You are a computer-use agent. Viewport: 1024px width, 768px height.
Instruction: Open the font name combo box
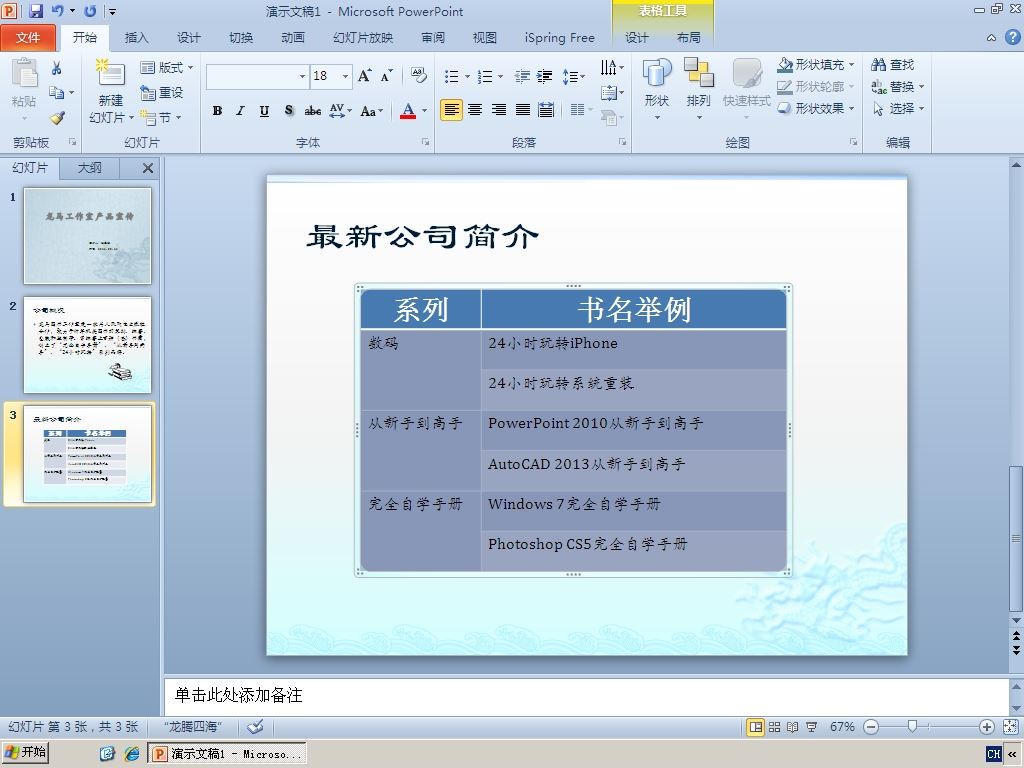[x=257, y=76]
